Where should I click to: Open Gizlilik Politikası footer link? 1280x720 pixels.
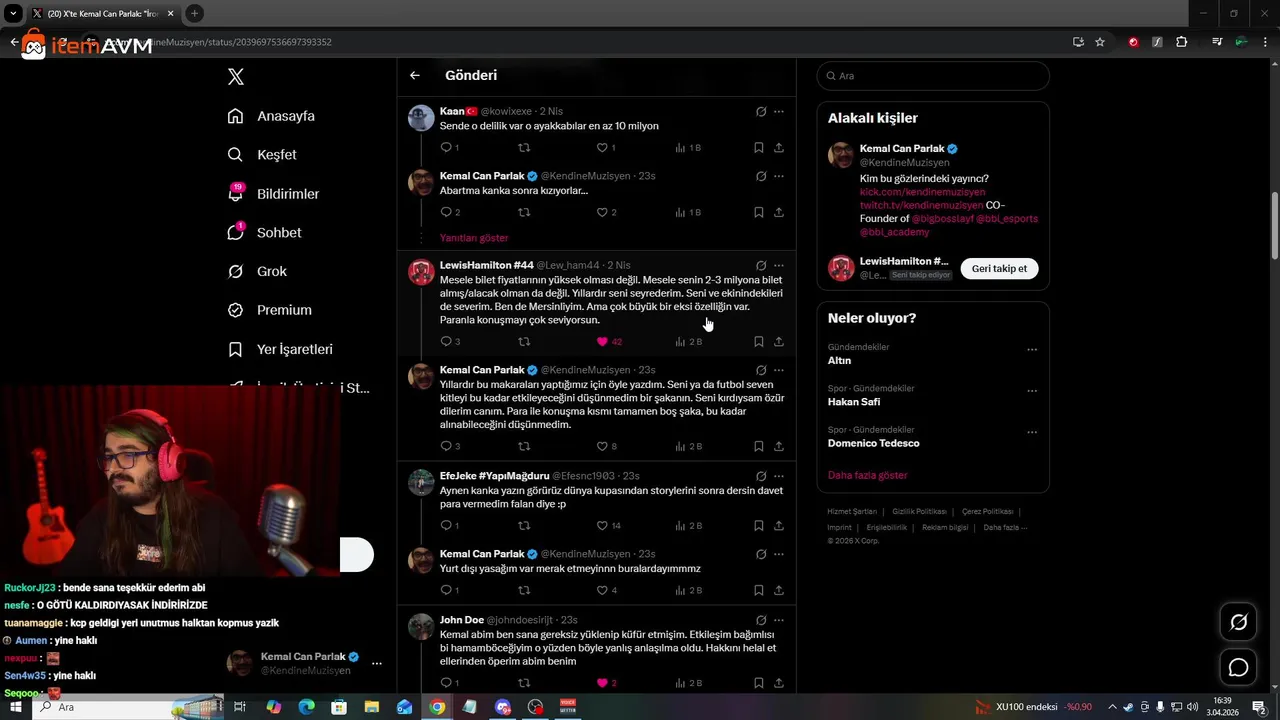click(x=919, y=511)
